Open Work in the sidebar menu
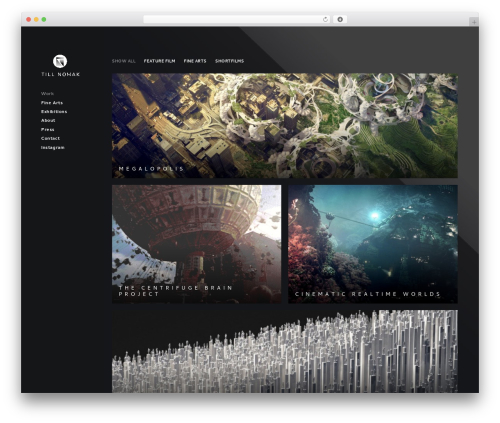The image size is (500, 423). pyautogui.click(x=47, y=94)
